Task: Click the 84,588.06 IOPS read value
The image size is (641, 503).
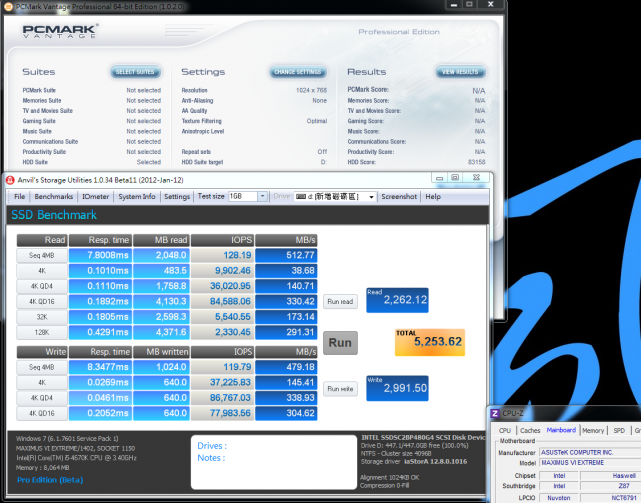Action: (222, 302)
